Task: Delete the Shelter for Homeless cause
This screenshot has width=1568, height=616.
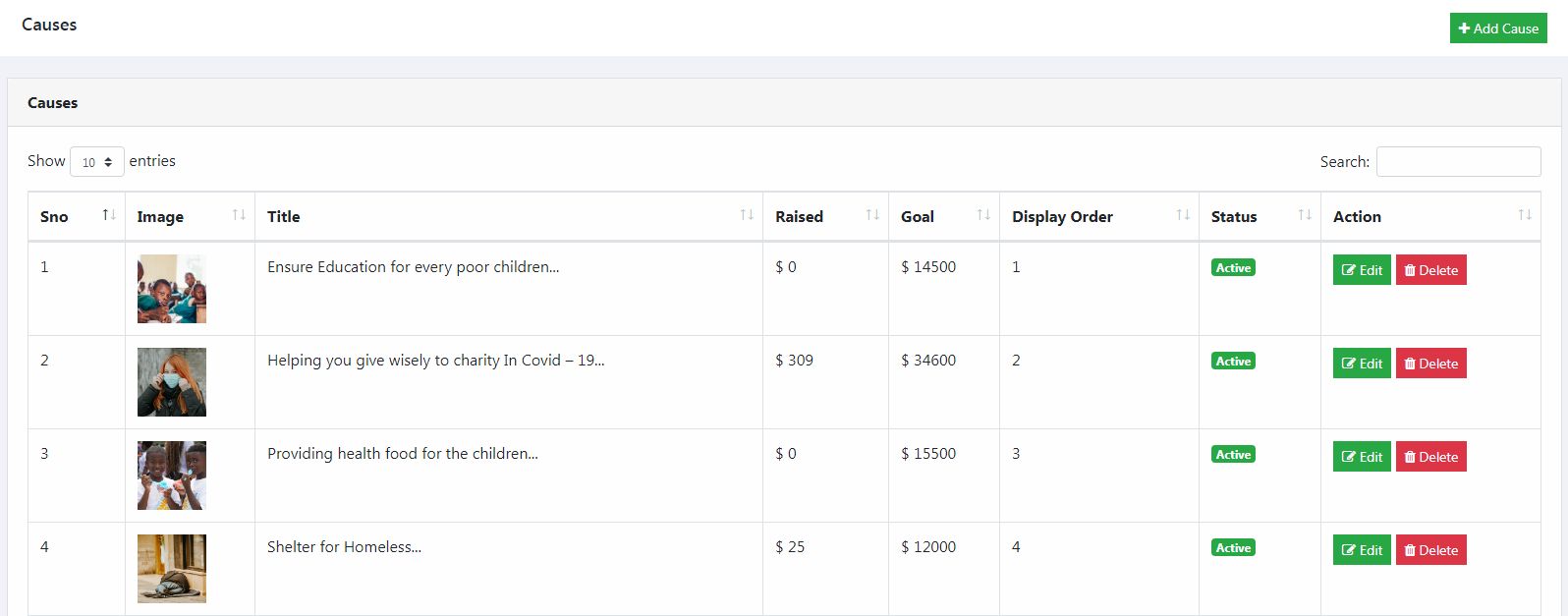Action: [1430, 550]
